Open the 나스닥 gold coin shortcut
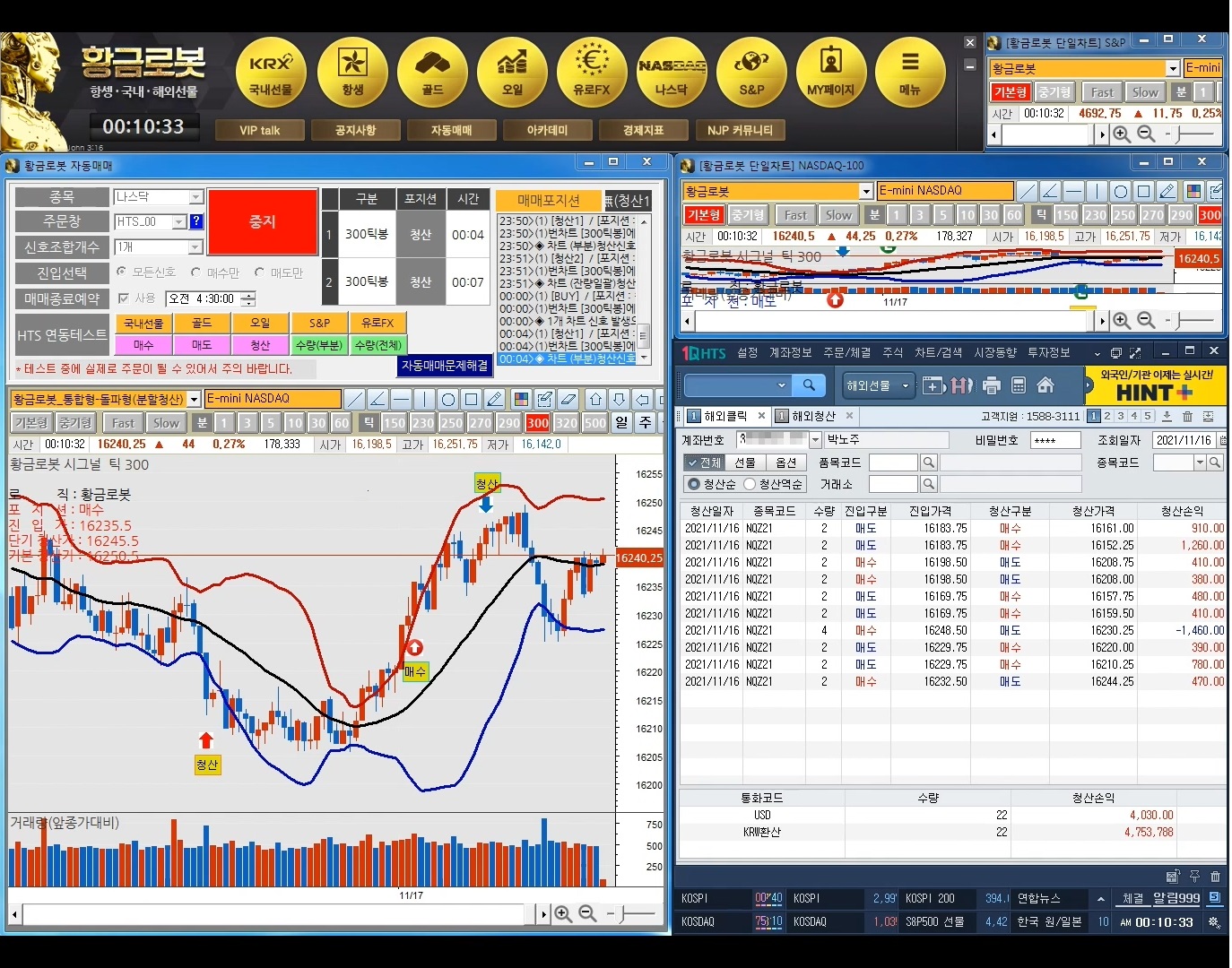The image size is (1232, 968). (x=672, y=73)
